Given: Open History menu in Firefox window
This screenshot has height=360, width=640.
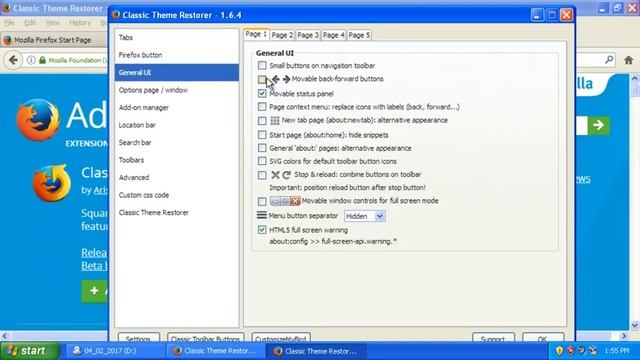Looking at the screenshot, I should coord(80,22).
